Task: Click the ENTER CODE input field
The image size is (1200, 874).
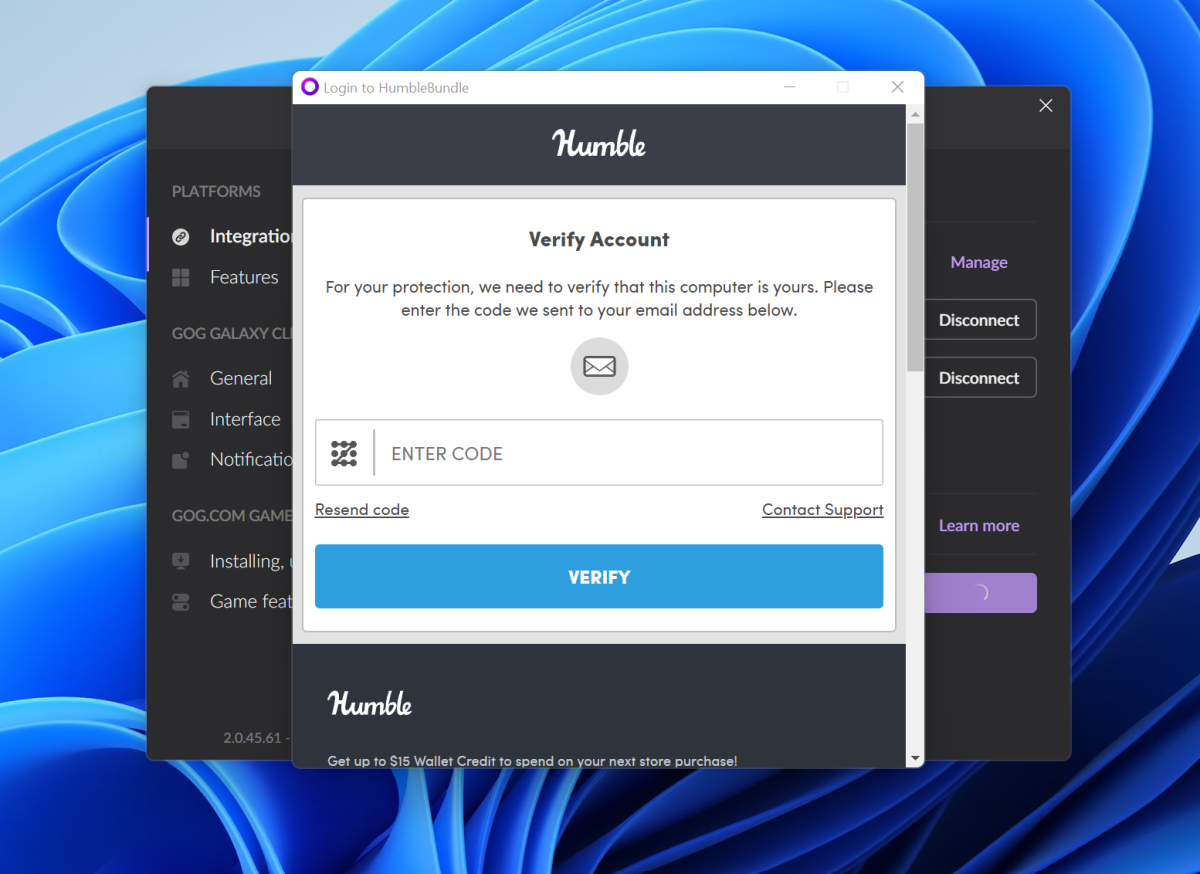Action: (599, 453)
